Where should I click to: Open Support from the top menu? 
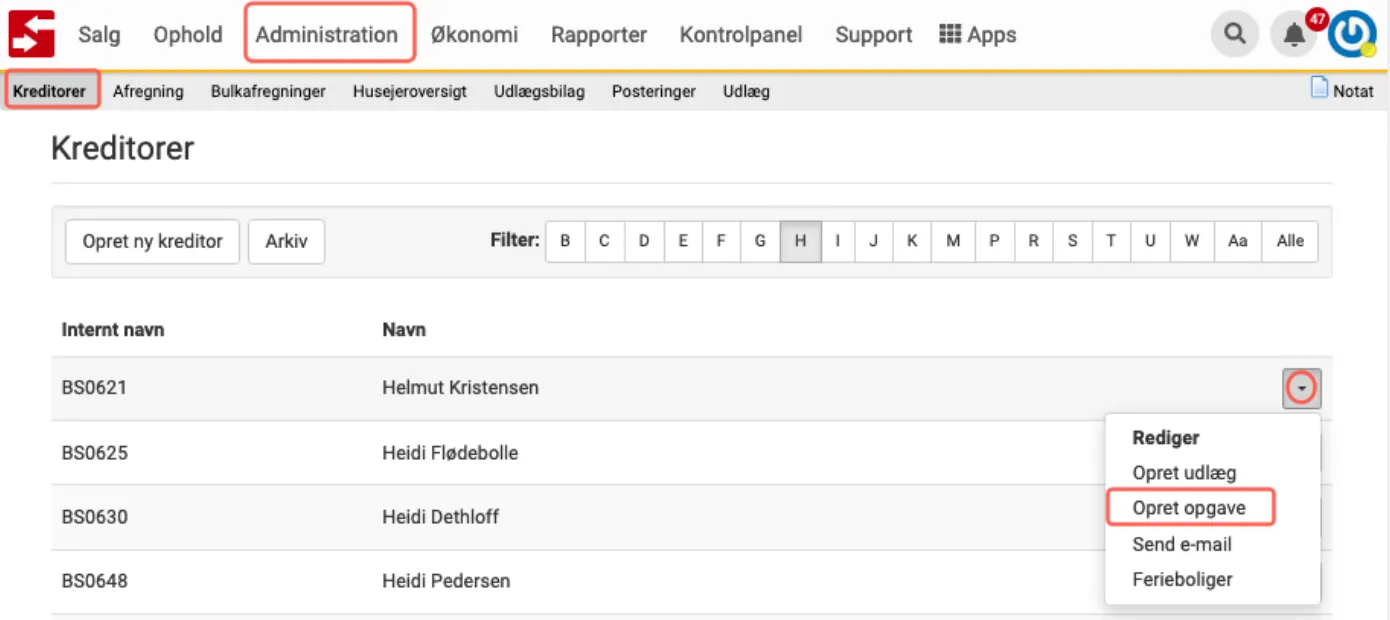click(x=873, y=34)
